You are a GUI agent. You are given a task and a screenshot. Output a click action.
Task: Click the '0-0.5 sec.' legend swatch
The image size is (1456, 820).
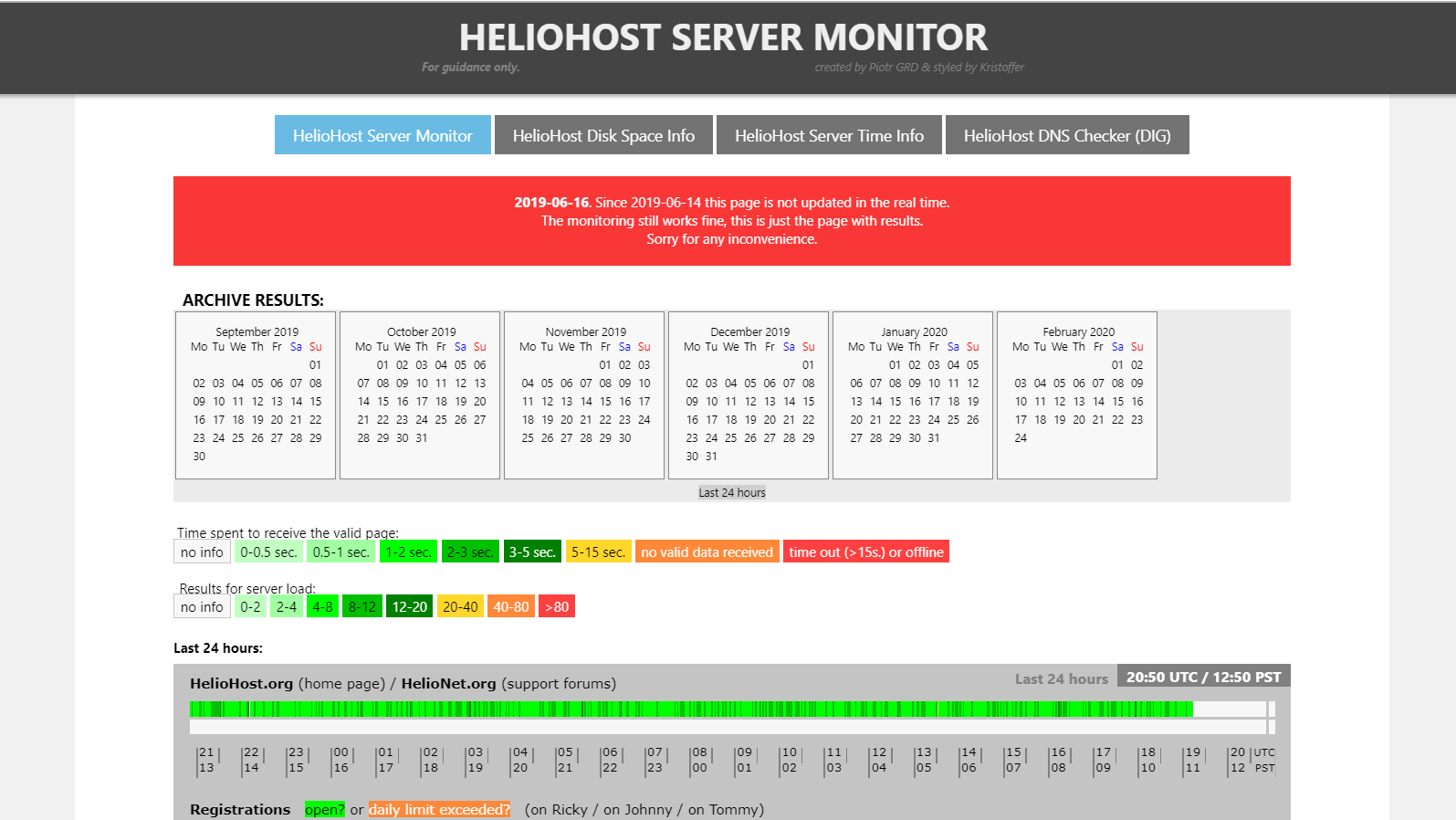click(x=268, y=552)
